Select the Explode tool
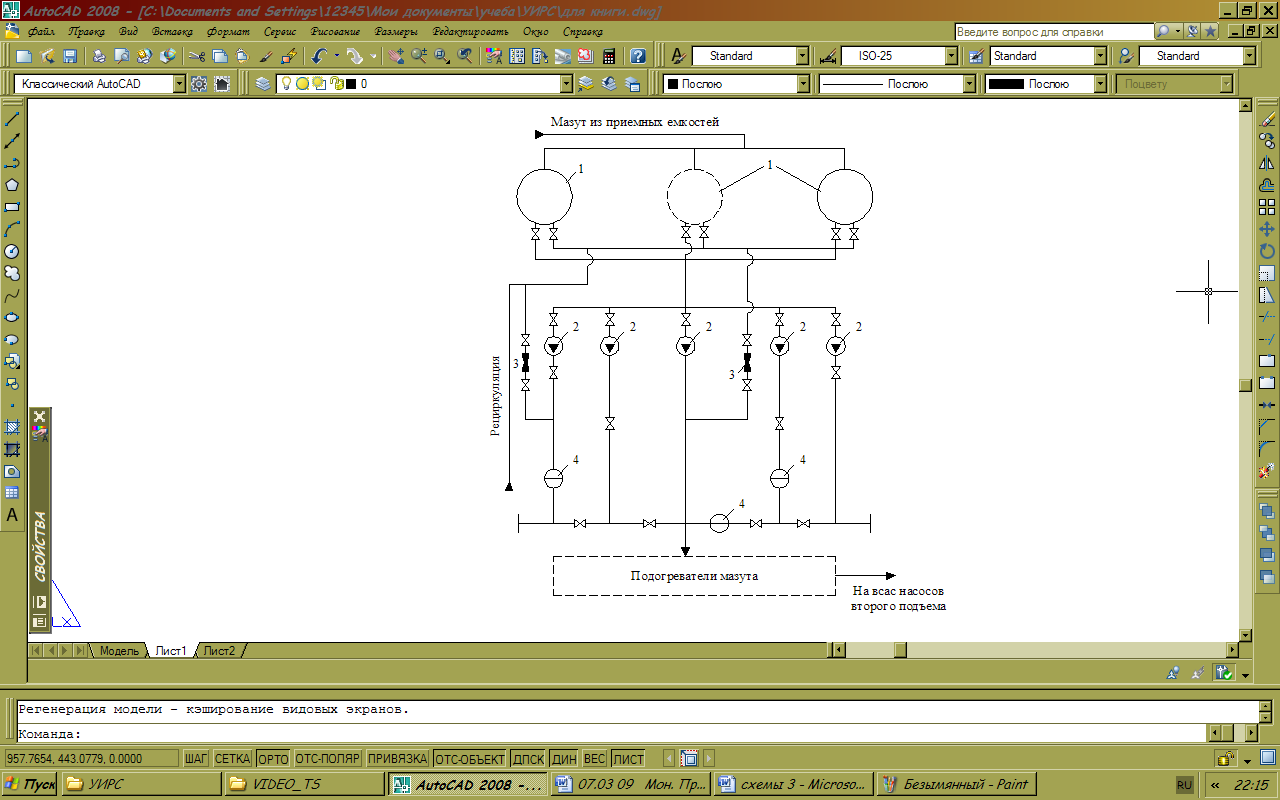 1267,469
